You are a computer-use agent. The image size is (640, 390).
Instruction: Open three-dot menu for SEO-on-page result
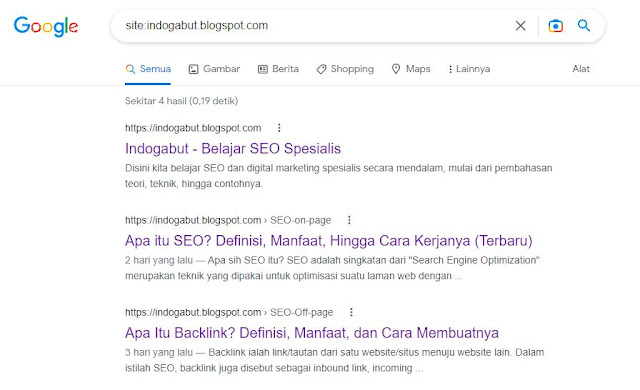[x=349, y=220]
